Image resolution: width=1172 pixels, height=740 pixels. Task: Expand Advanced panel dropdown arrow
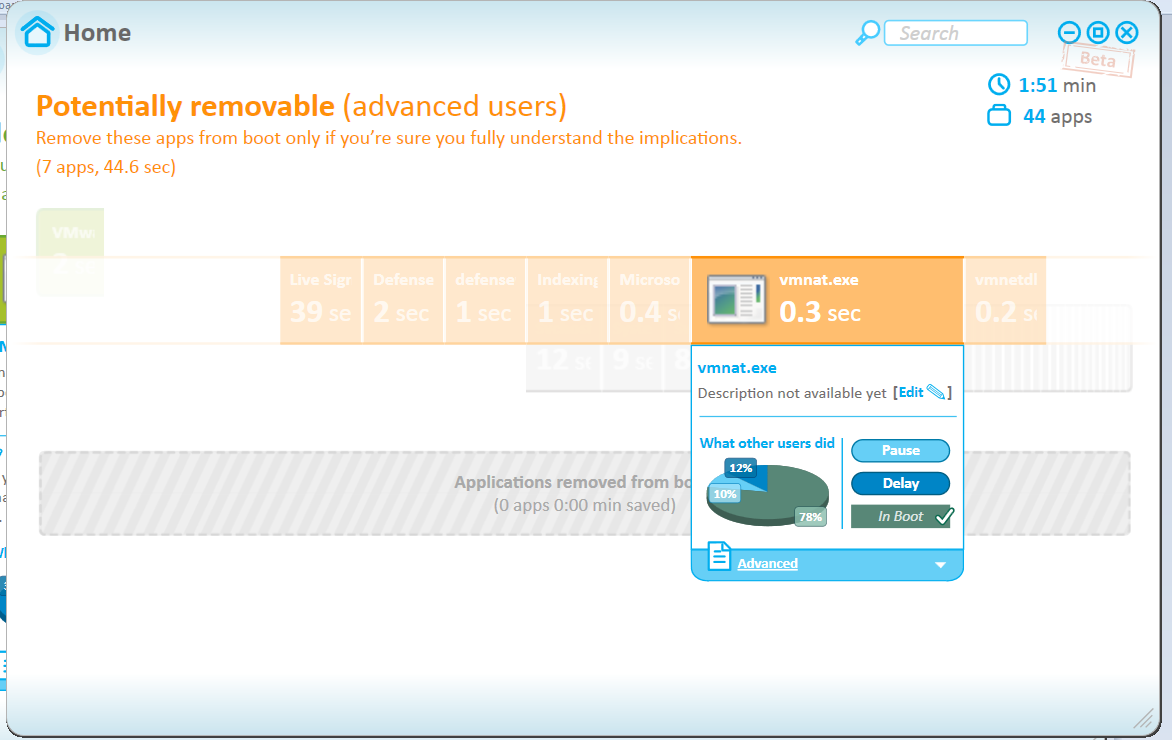pos(940,564)
